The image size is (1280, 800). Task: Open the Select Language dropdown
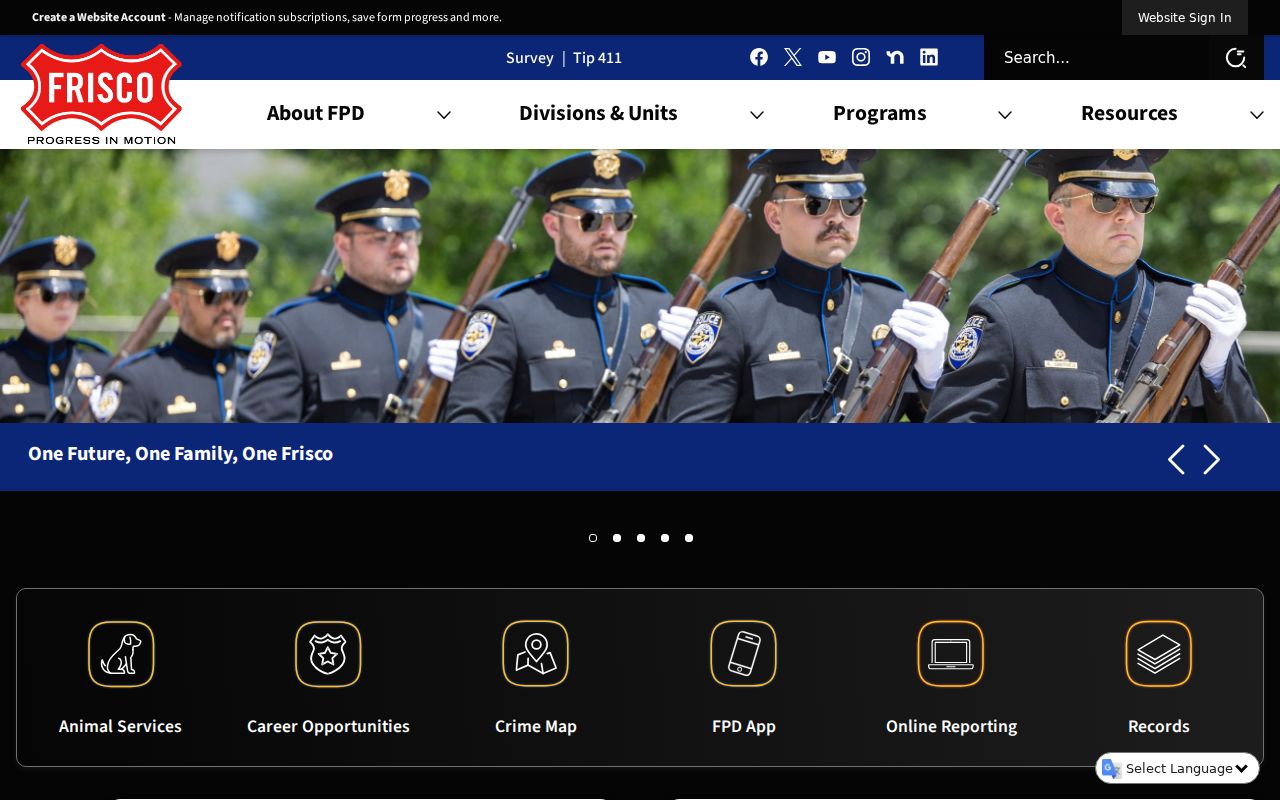[x=1178, y=768]
